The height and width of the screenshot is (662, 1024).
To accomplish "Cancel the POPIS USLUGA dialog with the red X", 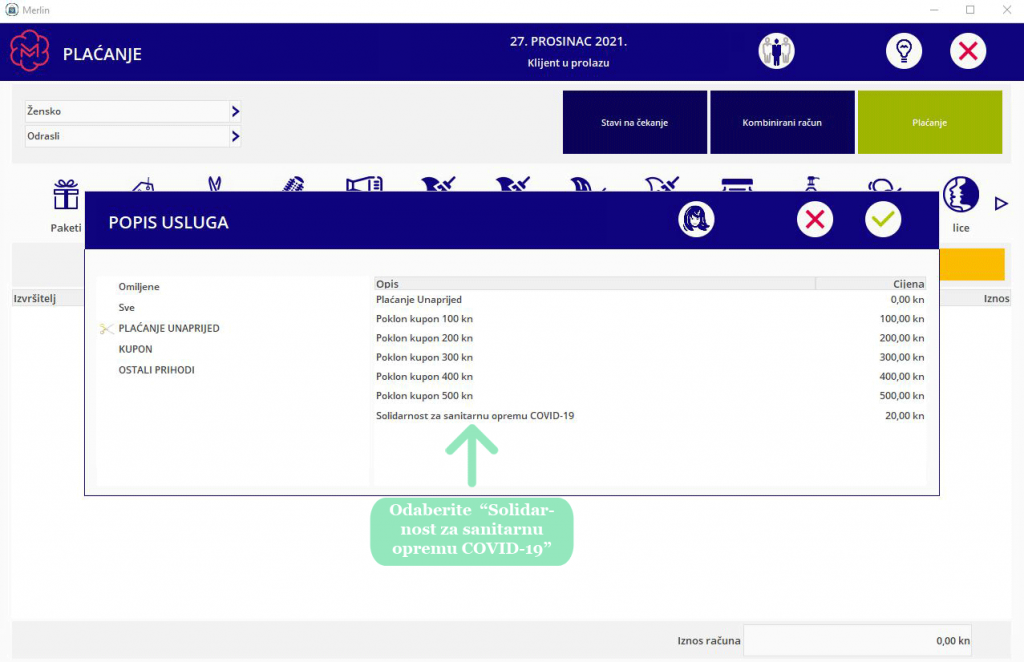I will (815, 219).
